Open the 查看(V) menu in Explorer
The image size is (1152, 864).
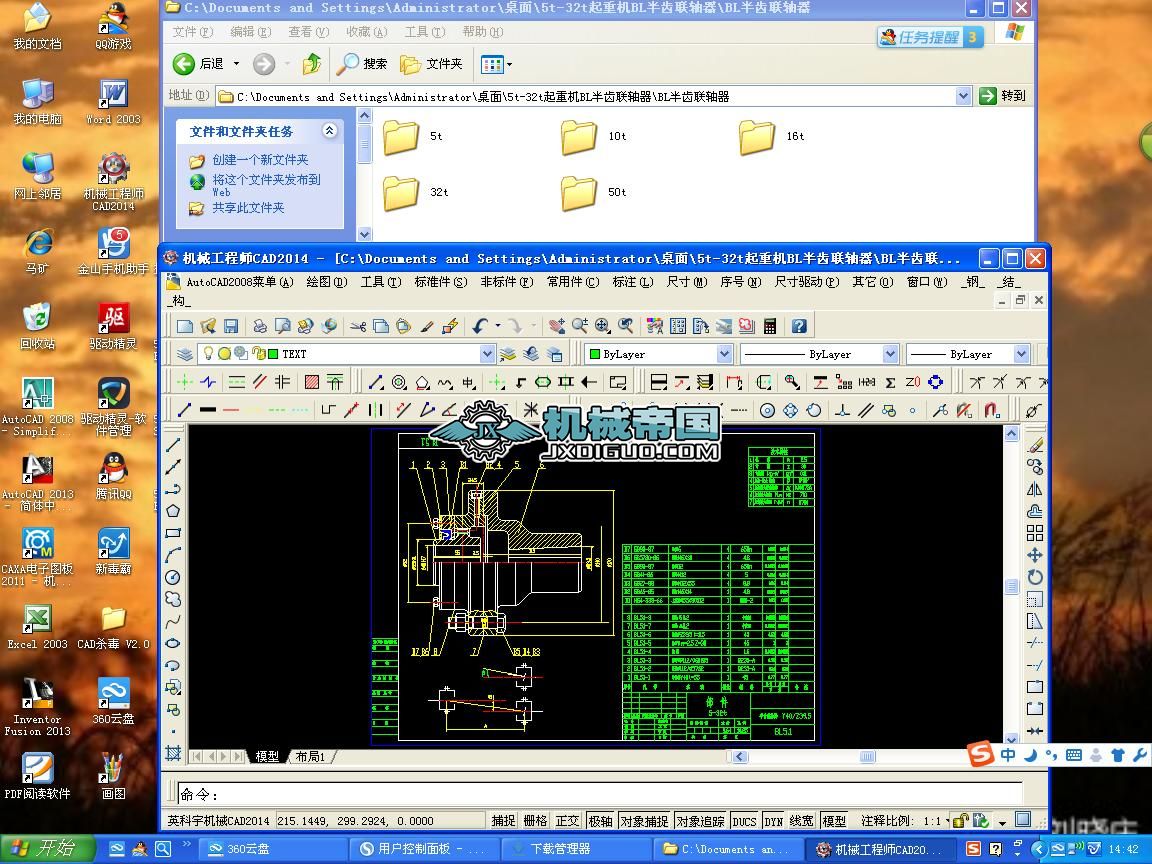tap(309, 32)
